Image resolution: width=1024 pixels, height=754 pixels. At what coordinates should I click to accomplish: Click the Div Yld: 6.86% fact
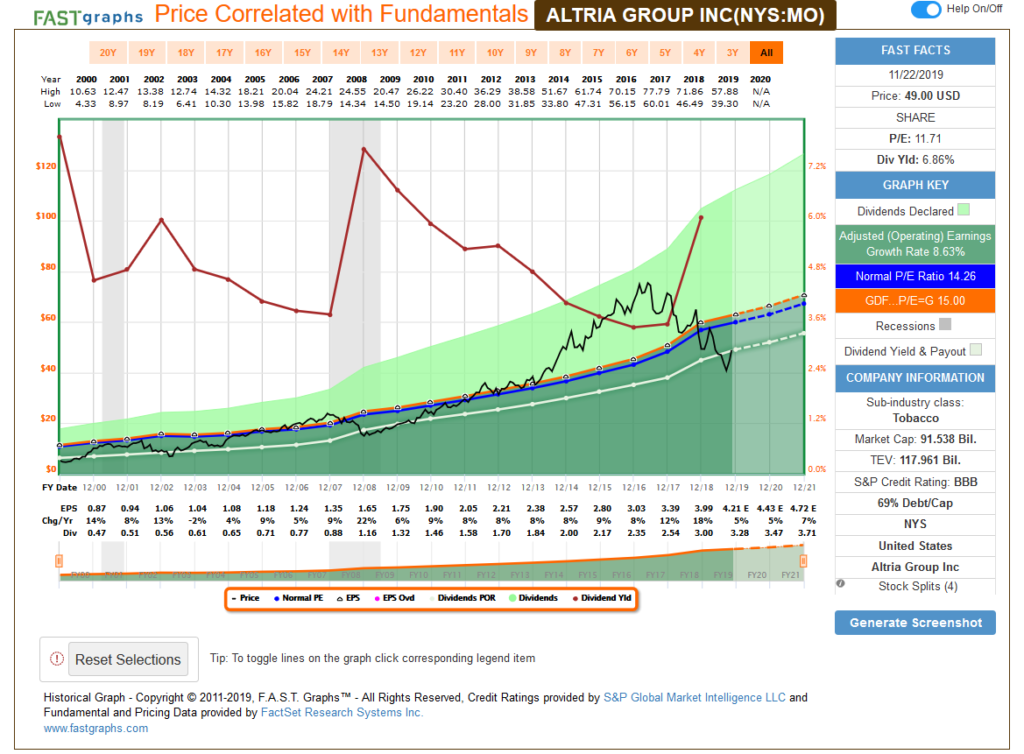coord(916,160)
